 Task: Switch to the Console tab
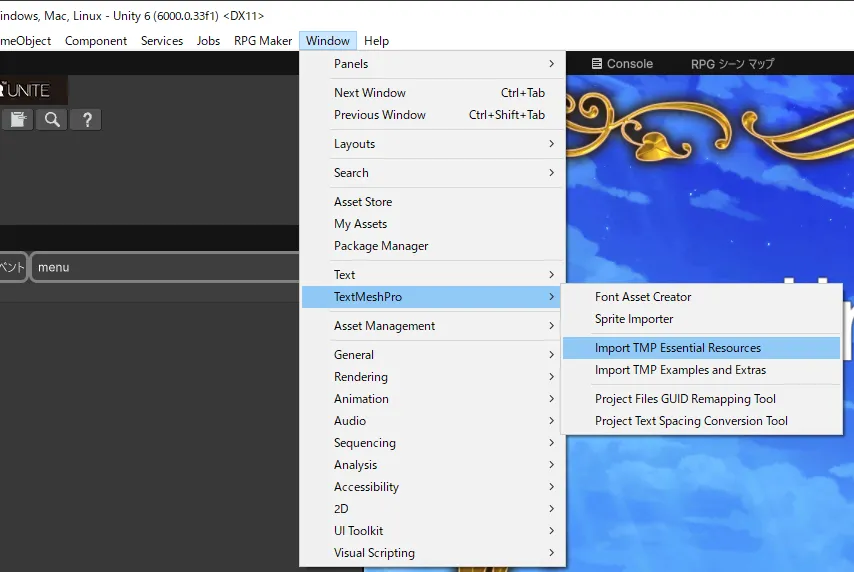(x=621, y=64)
